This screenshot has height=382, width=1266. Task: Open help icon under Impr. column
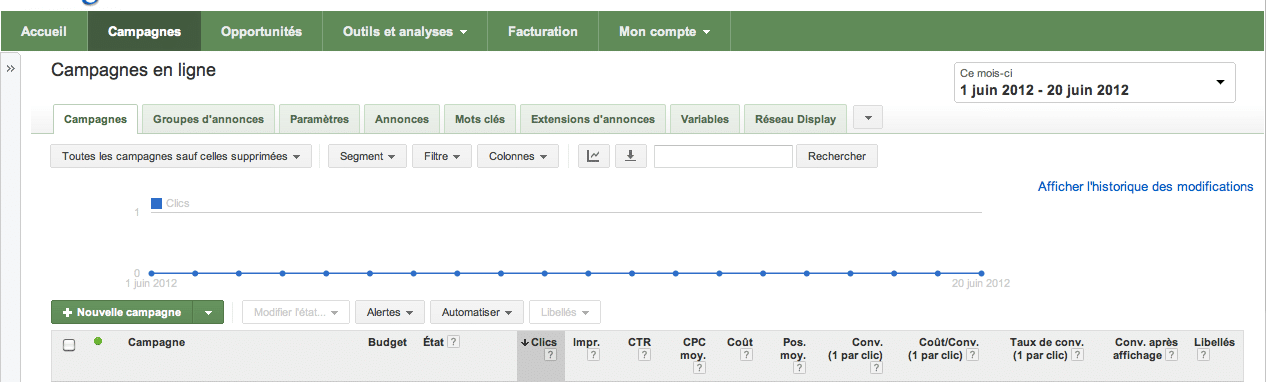point(593,356)
